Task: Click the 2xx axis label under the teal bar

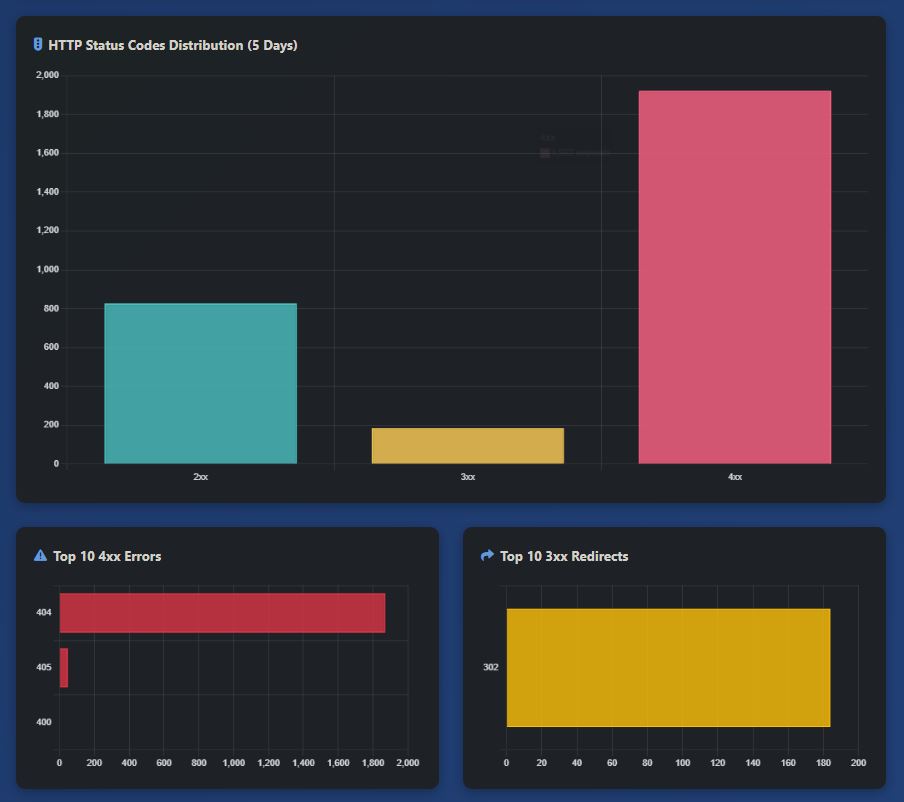Action: point(200,477)
